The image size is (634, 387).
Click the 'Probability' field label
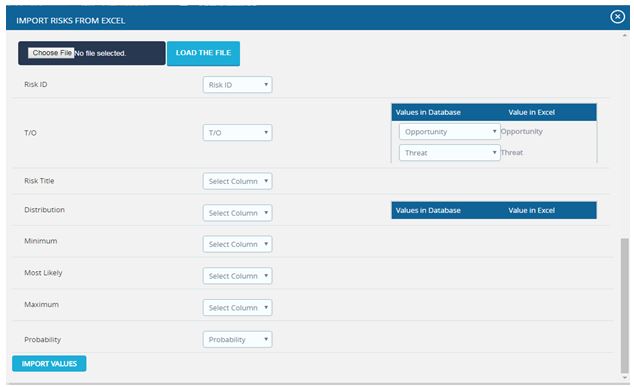(x=42, y=339)
